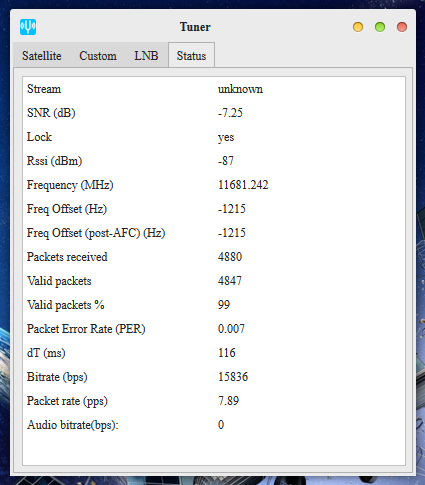Select the LNB tab
This screenshot has height=485, width=425.
146,56
